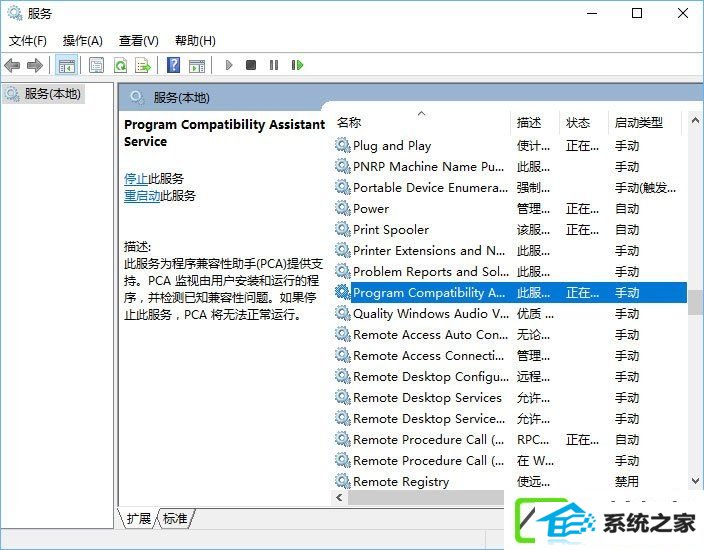Select the gear icon of Quality Windows Audio
Screen dimensions: 704x550
(x=343, y=313)
